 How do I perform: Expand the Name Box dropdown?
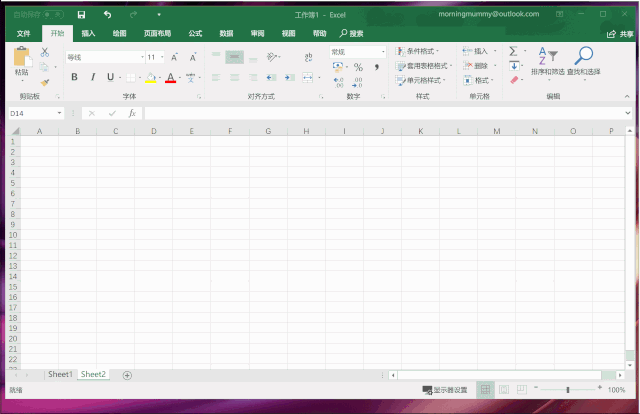60,114
